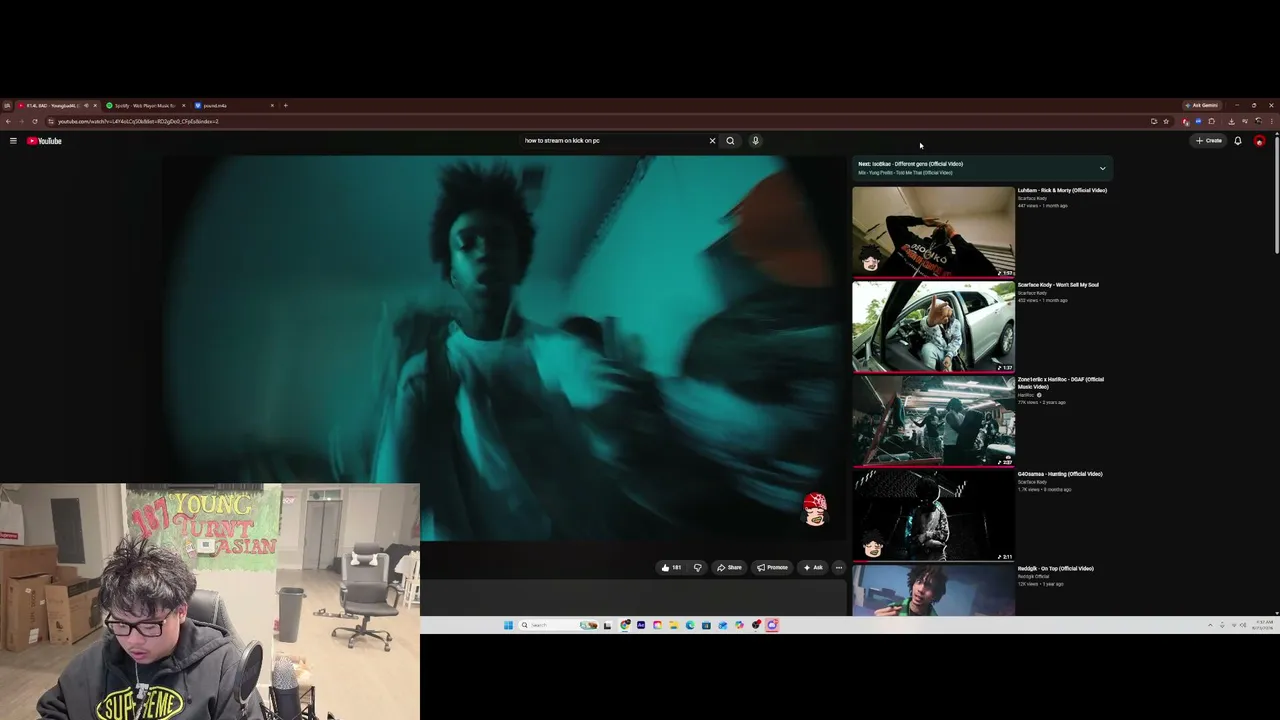The image size is (1280, 720).
Task: Open Google Chrome from the taskbar
Action: coord(625,625)
